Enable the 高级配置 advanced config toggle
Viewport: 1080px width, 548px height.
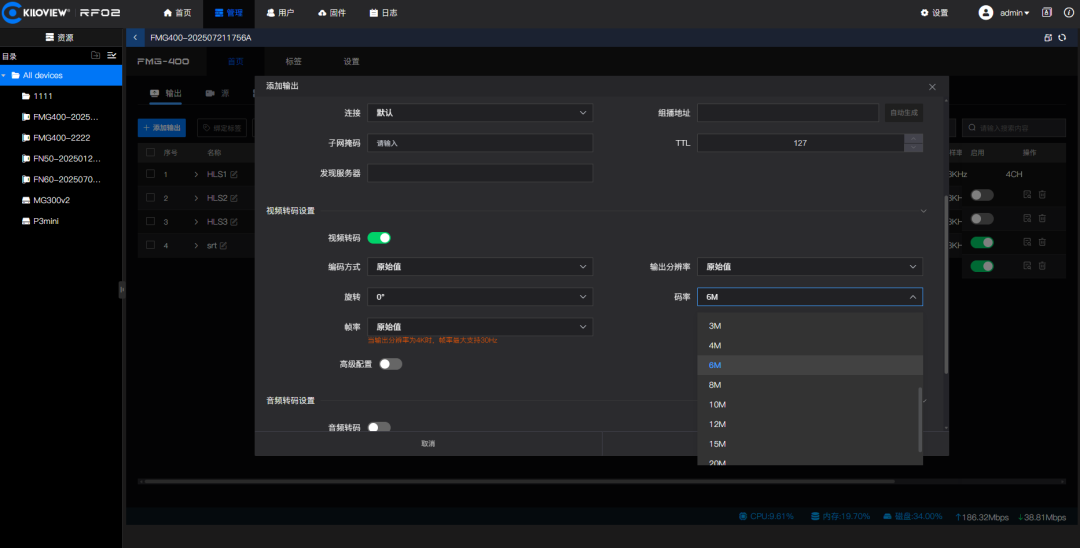click(390, 364)
